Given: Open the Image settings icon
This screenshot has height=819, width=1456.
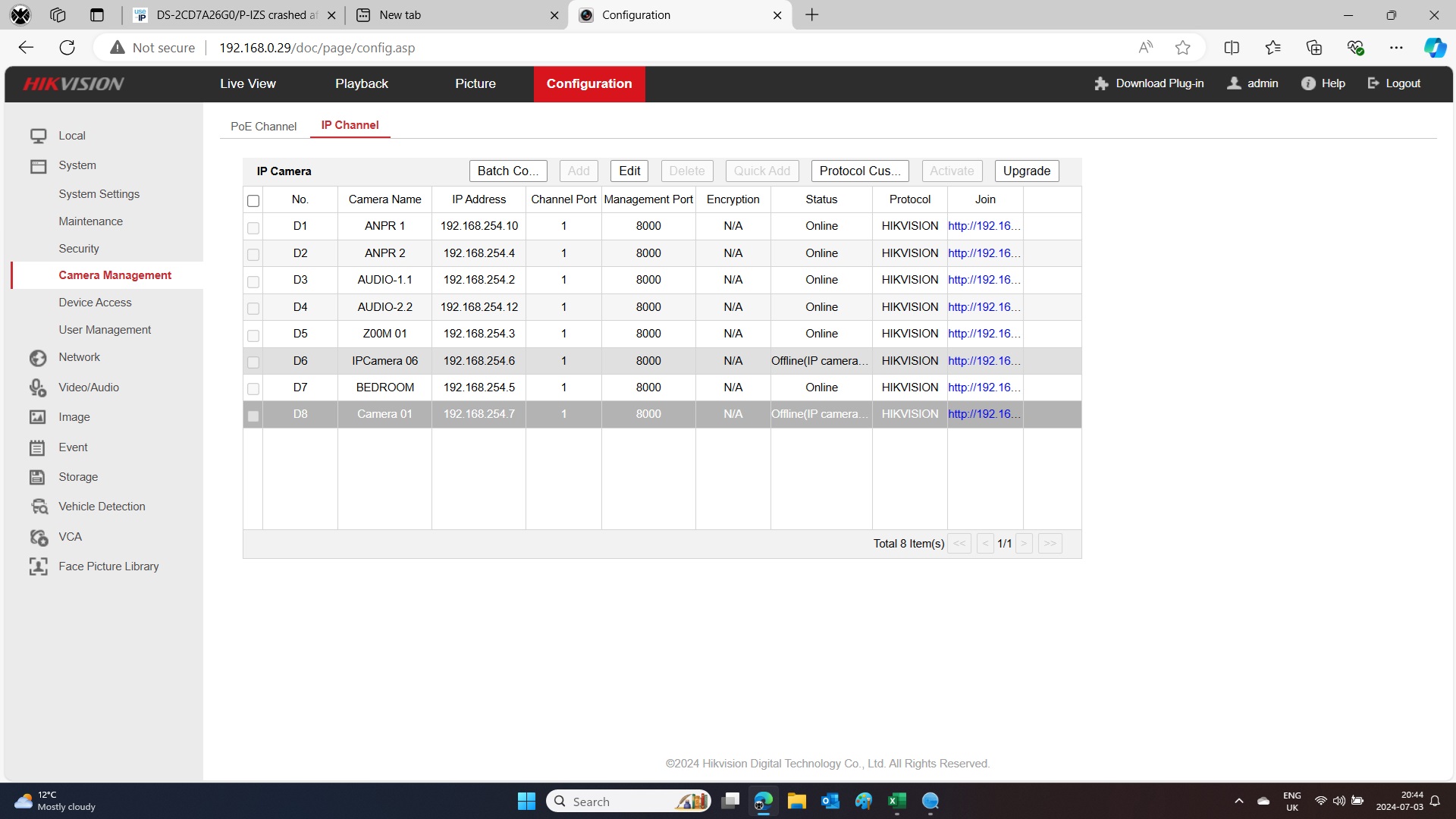Looking at the screenshot, I should coord(37,417).
